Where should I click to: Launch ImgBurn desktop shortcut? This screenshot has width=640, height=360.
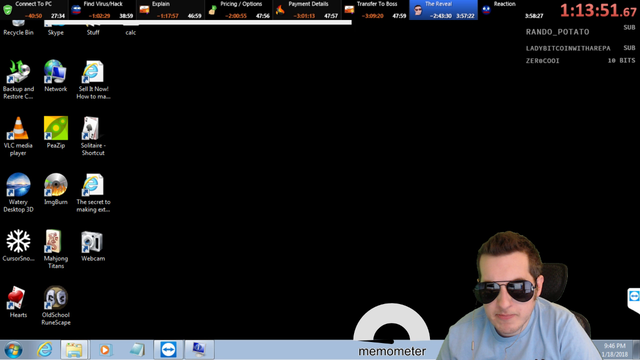point(56,189)
